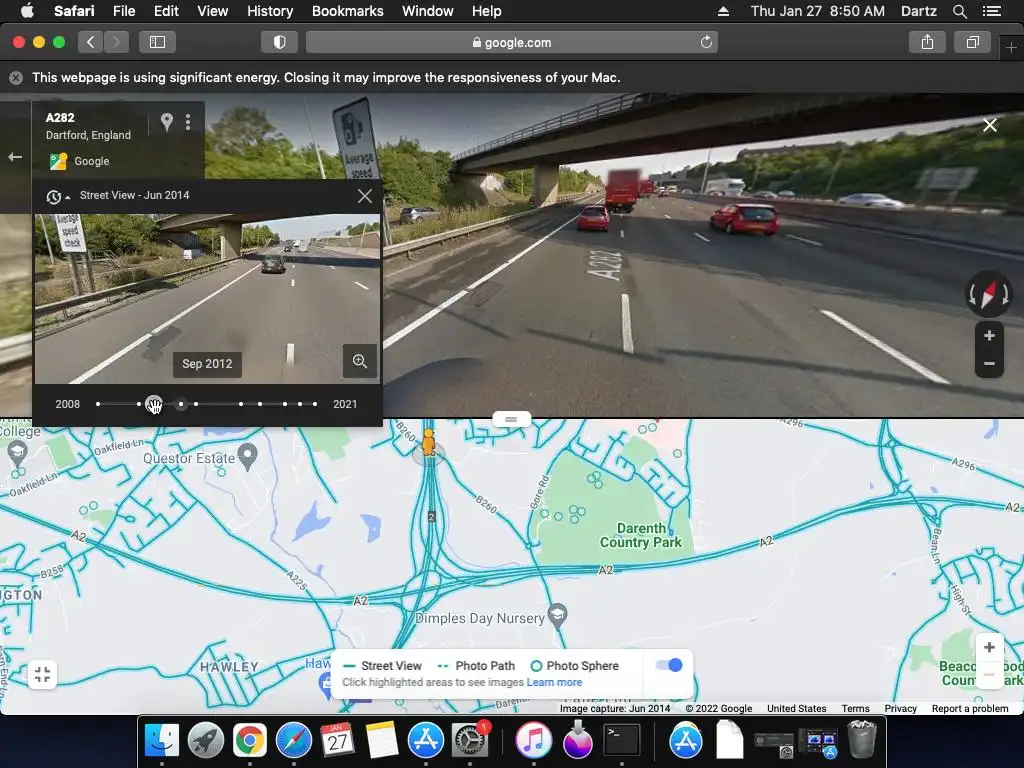Open Spotlight search in menu bar
This screenshot has height=768, width=1024.
point(959,11)
